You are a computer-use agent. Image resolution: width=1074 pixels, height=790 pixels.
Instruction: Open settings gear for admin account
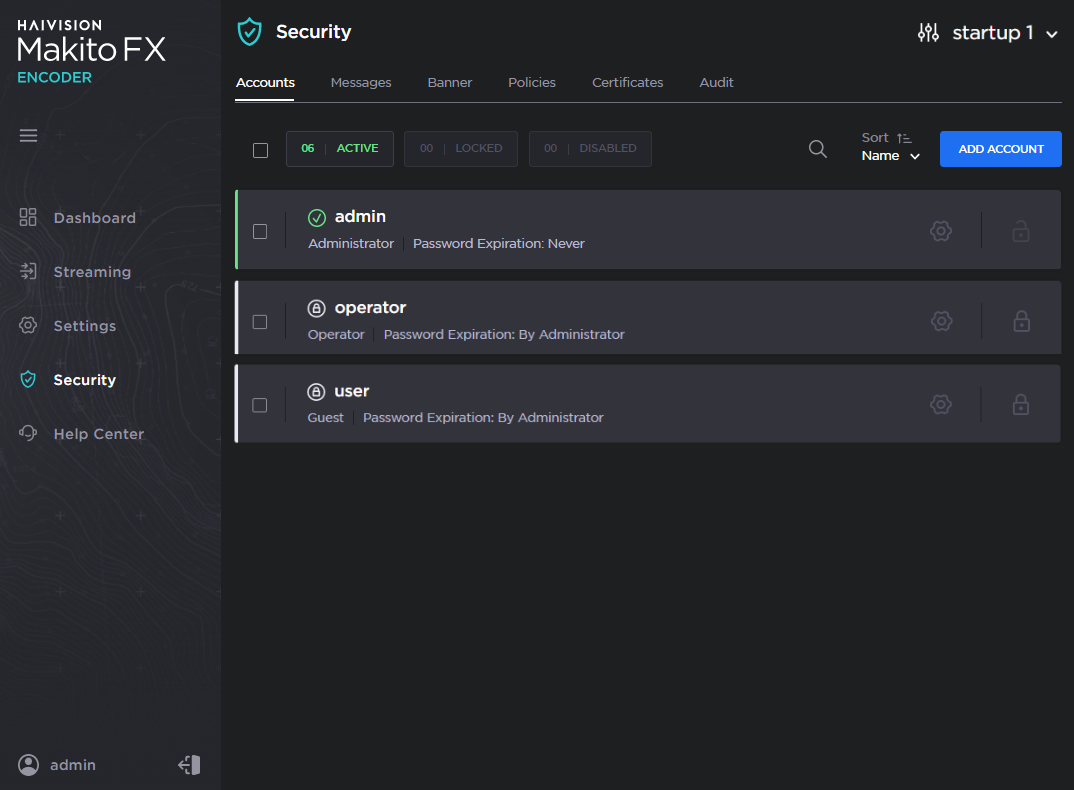pyautogui.click(x=940, y=231)
